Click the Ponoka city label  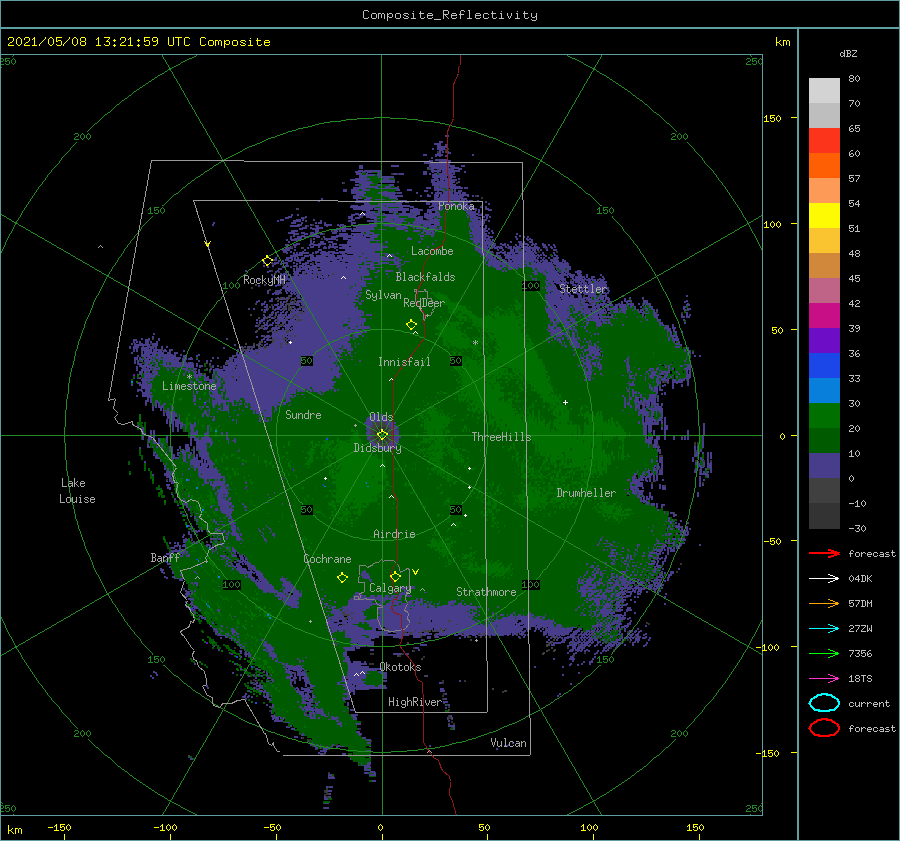456,206
